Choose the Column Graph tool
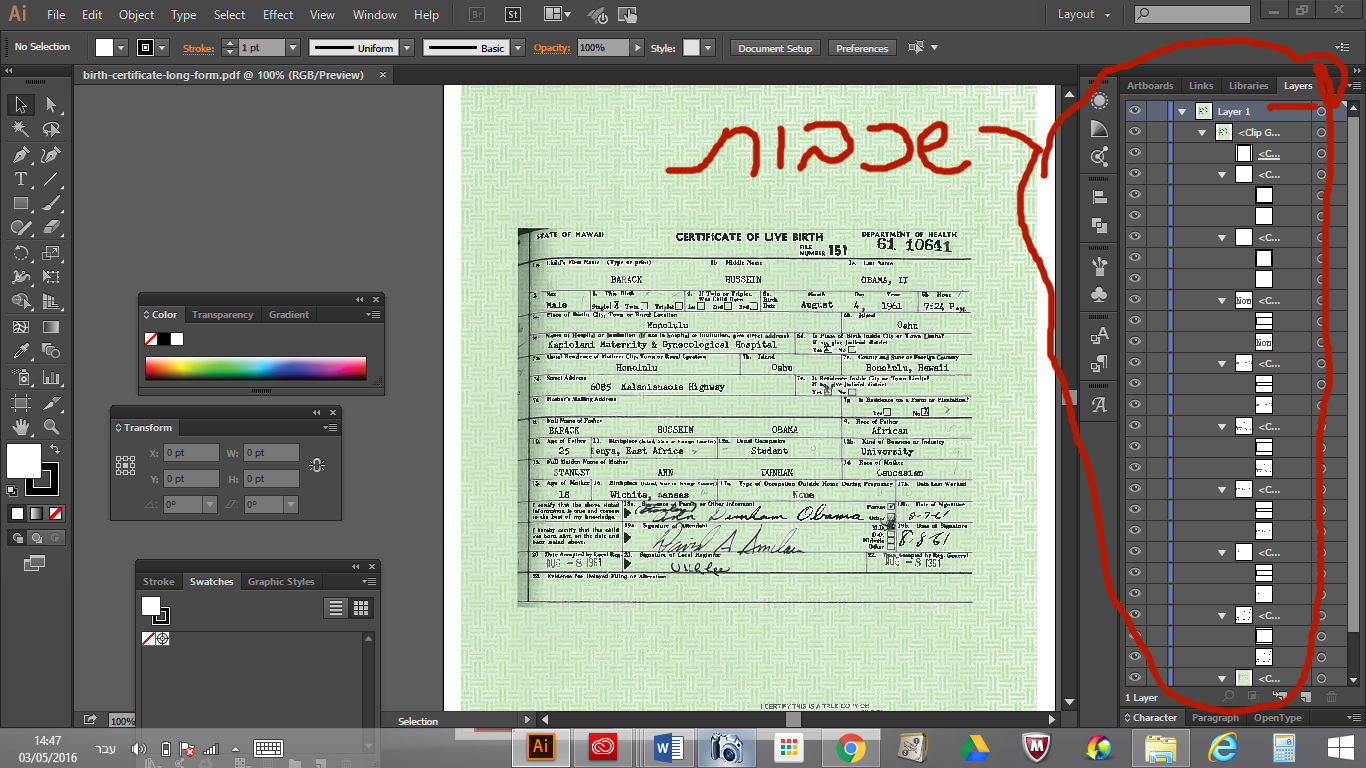Screen dimensions: 1366x768 click(51, 377)
